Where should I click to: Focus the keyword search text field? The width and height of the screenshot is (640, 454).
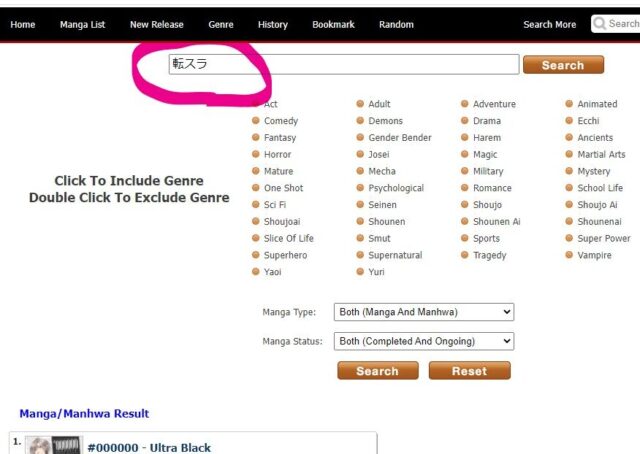tap(344, 64)
